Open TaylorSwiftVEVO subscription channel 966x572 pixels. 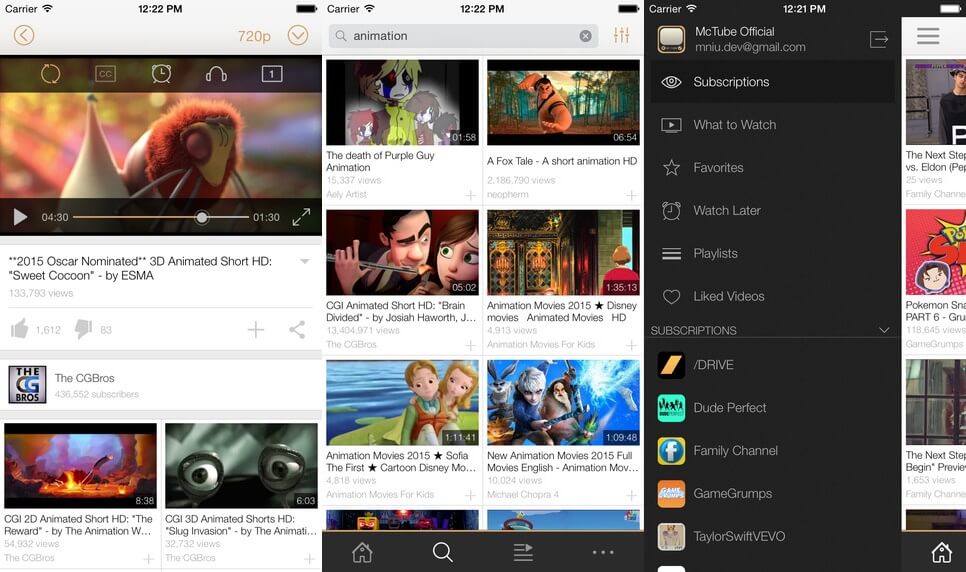click(773, 536)
